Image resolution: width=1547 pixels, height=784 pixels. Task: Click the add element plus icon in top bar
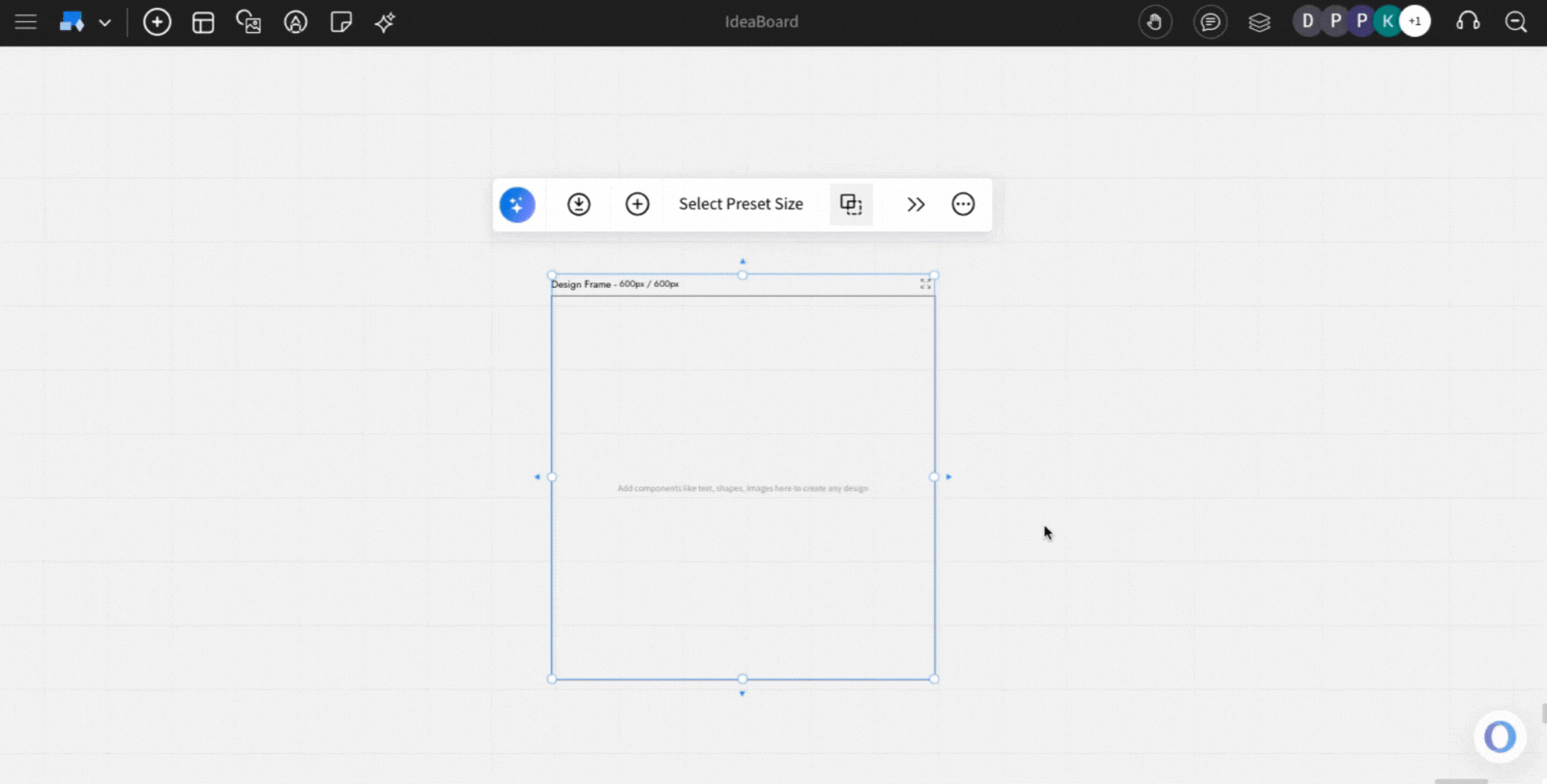(157, 22)
